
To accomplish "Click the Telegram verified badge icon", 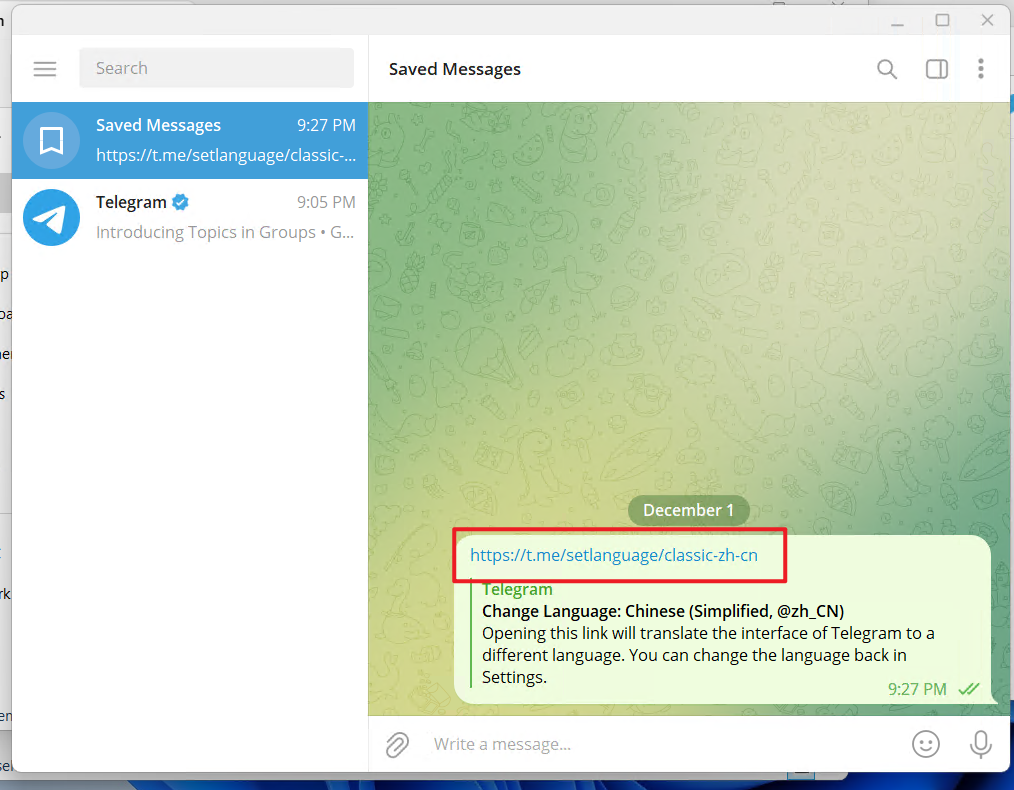I will (180, 202).
